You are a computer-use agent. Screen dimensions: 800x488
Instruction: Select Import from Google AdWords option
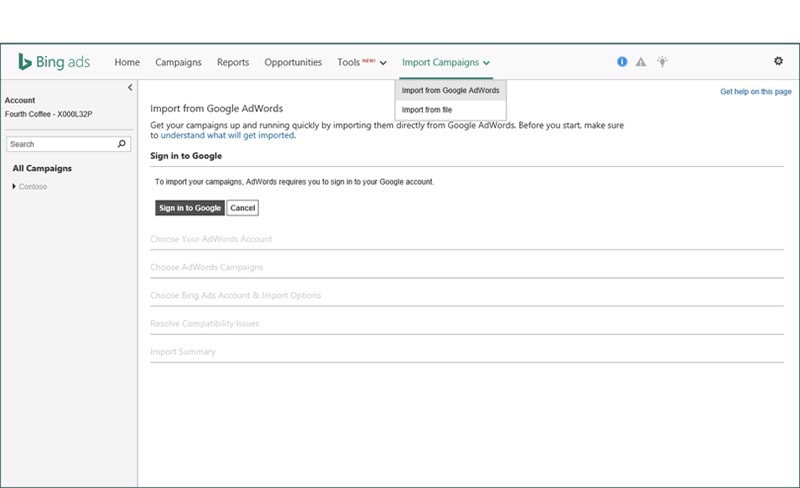click(x=450, y=90)
